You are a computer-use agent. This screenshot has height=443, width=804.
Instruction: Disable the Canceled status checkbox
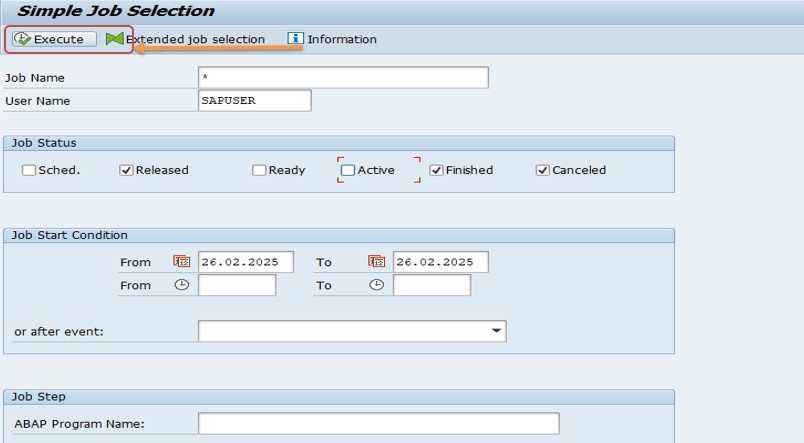pyautogui.click(x=542, y=170)
